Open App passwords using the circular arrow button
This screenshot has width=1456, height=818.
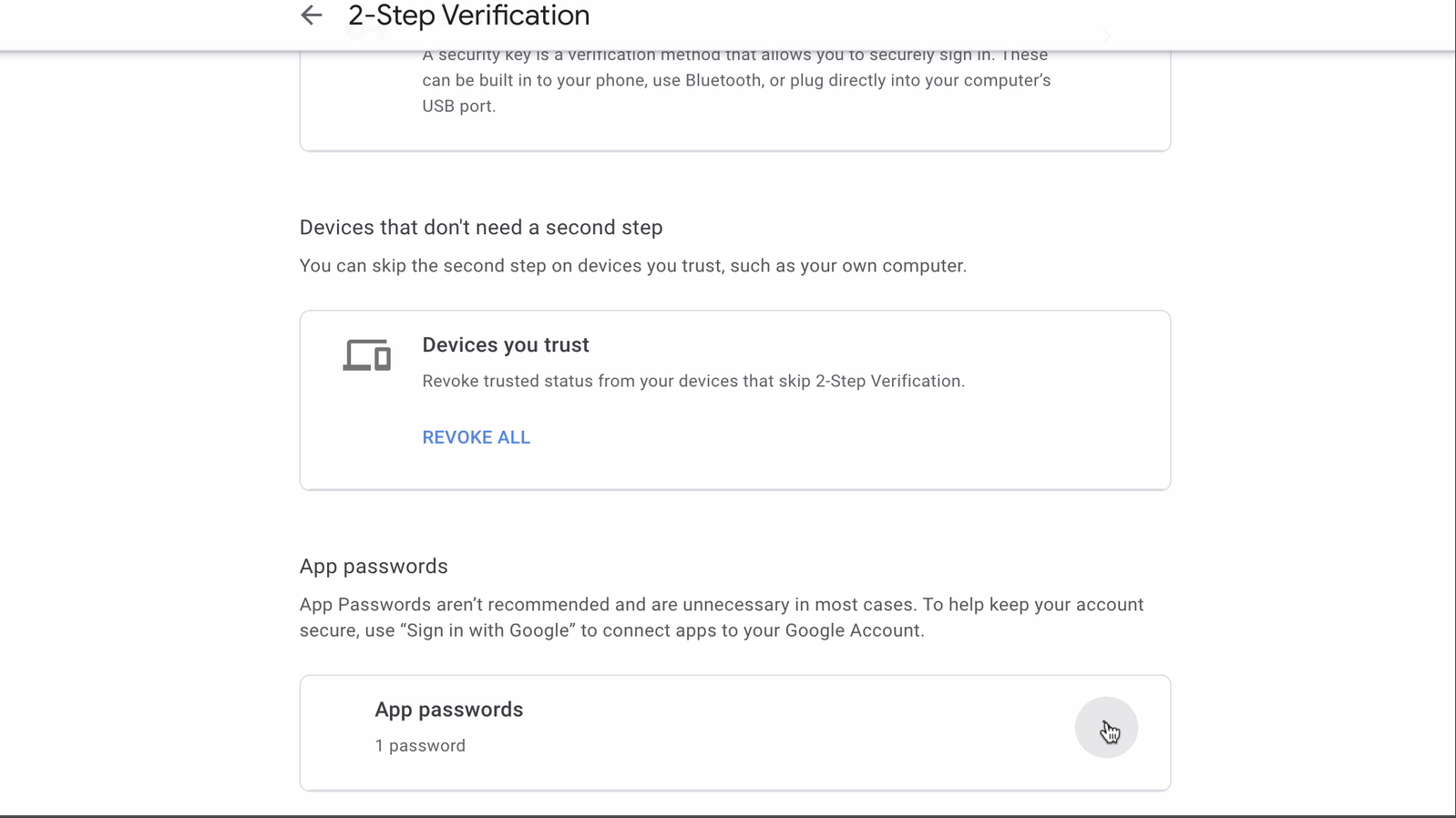(x=1106, y=728)
